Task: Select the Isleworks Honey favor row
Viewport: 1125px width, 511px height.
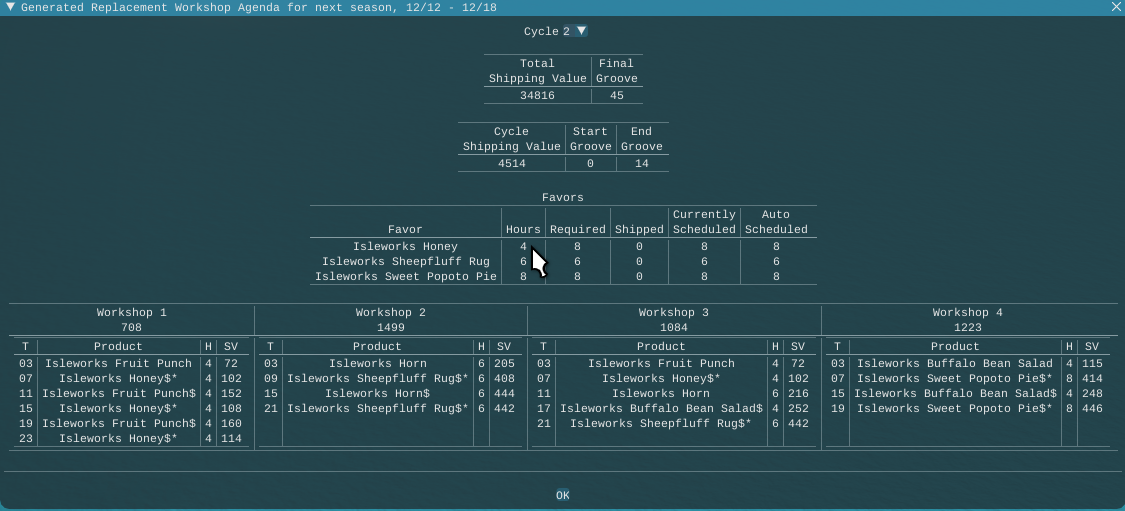Action: [x=563, y=246]
